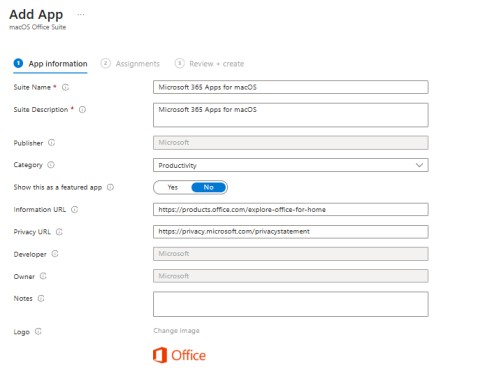Select Yes for featured app toggle
This screenshot has height=386, width=499.
pos(173,187)
